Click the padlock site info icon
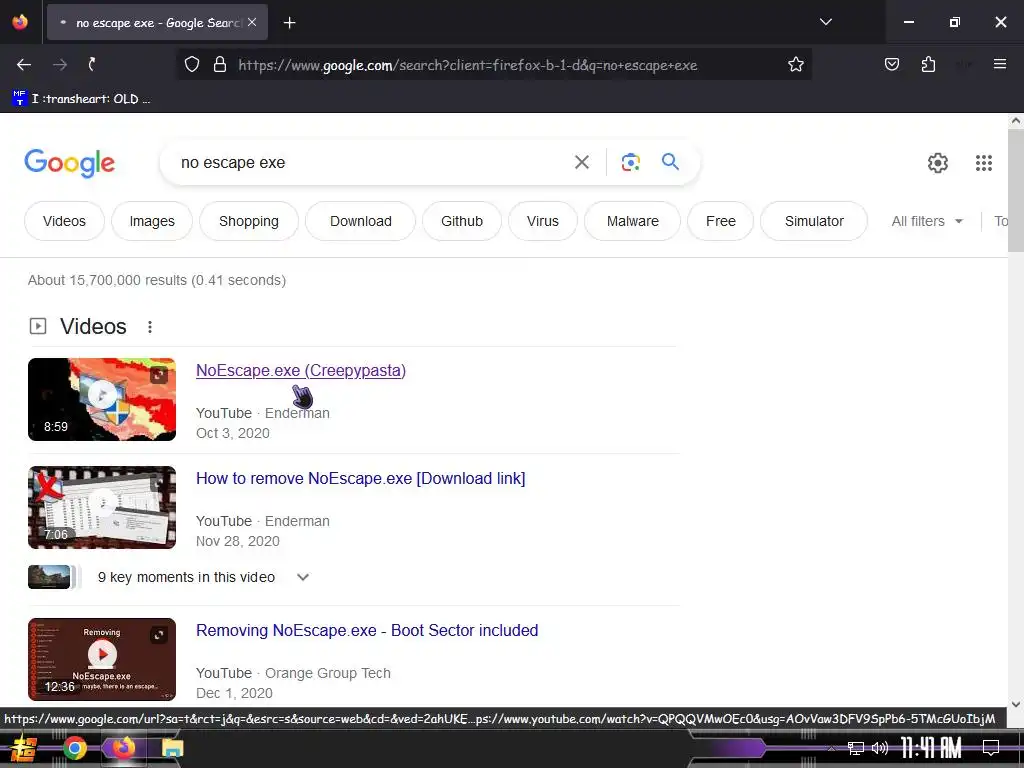Viewport: 1024px width, 768px height. (220, 64)
